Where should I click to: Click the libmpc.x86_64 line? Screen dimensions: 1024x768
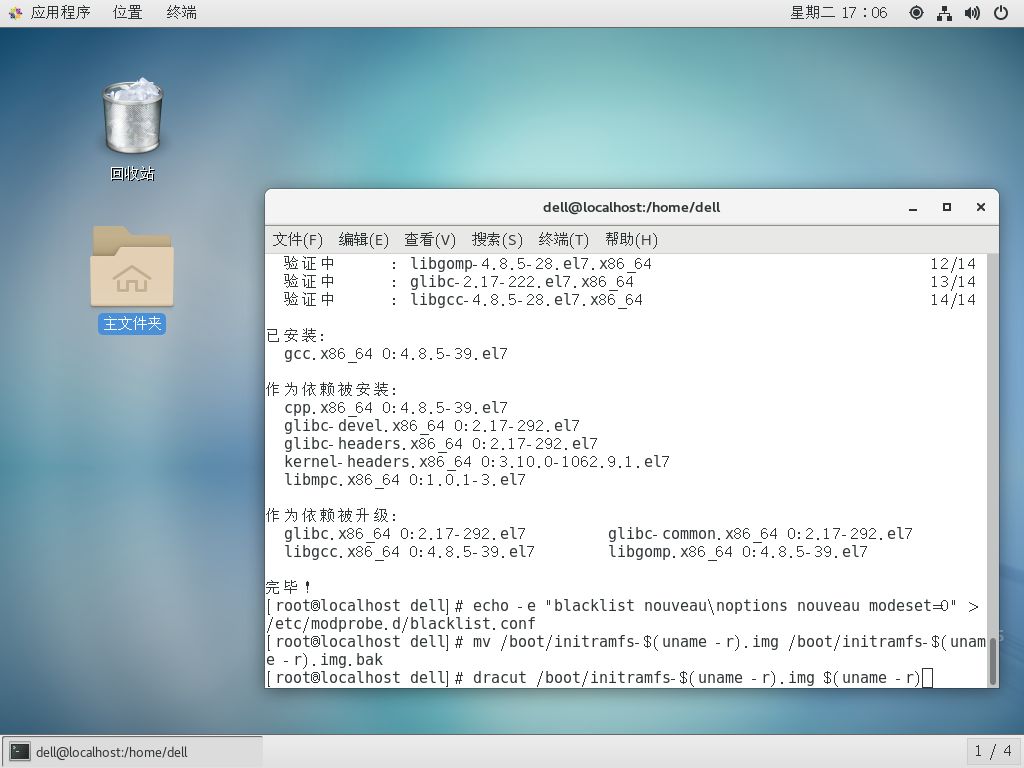(405, 480)
